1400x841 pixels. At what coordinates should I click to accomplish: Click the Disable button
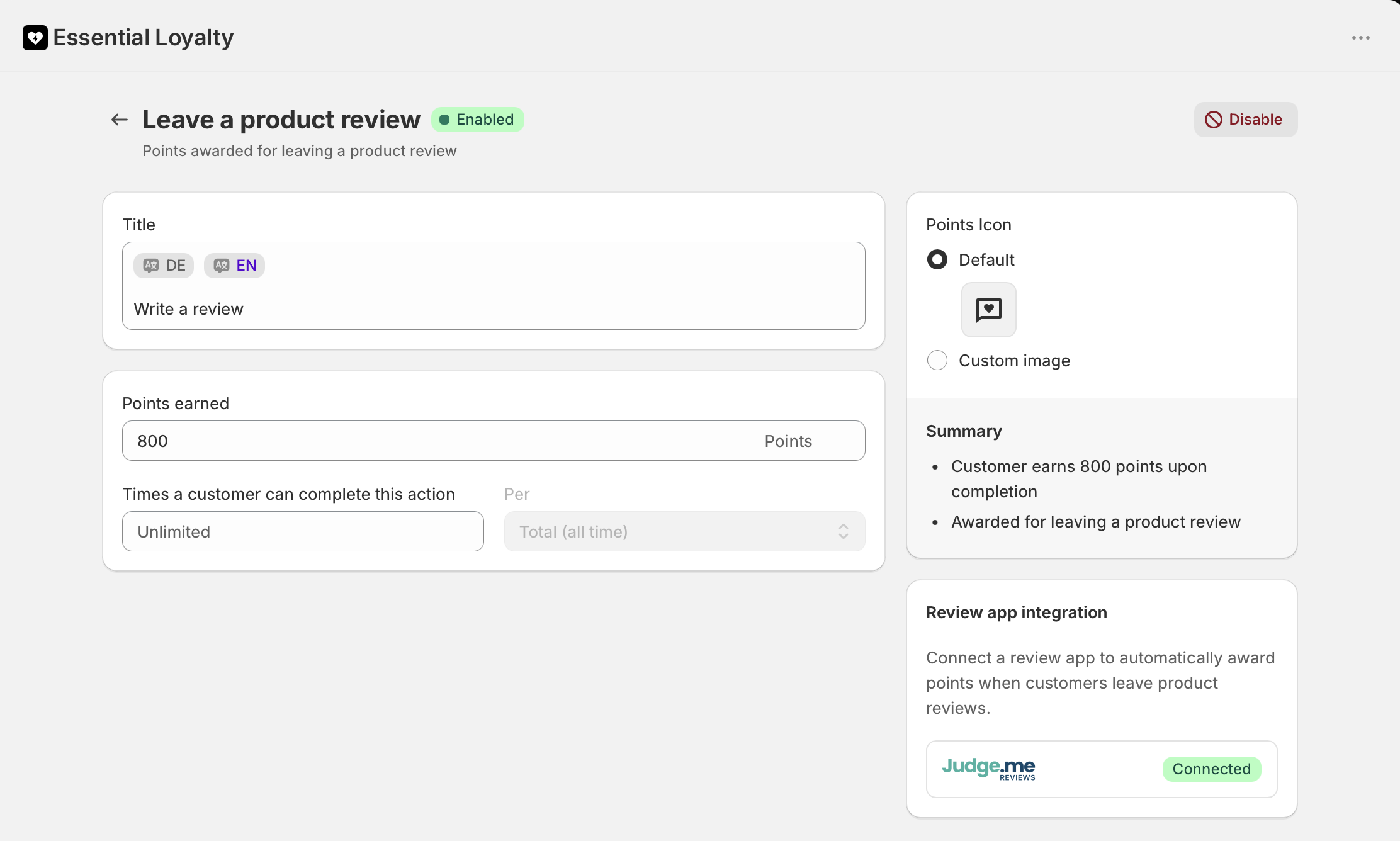click(x=1245, y=120)
